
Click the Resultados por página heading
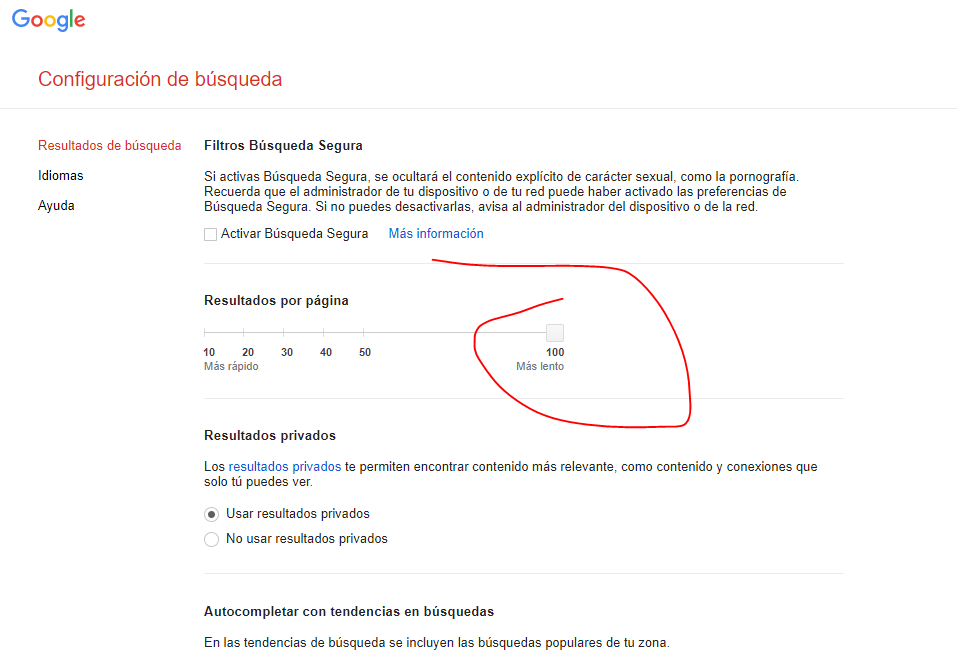tap(276, 300)
